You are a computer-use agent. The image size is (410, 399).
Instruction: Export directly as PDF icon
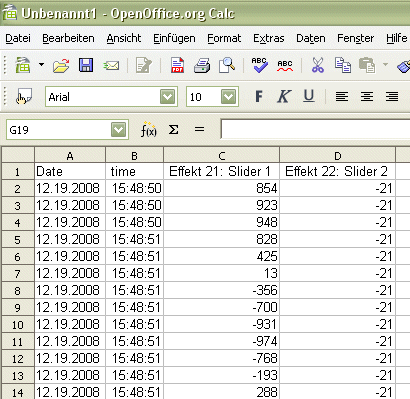pyautogui.click(x=177, y=65)
